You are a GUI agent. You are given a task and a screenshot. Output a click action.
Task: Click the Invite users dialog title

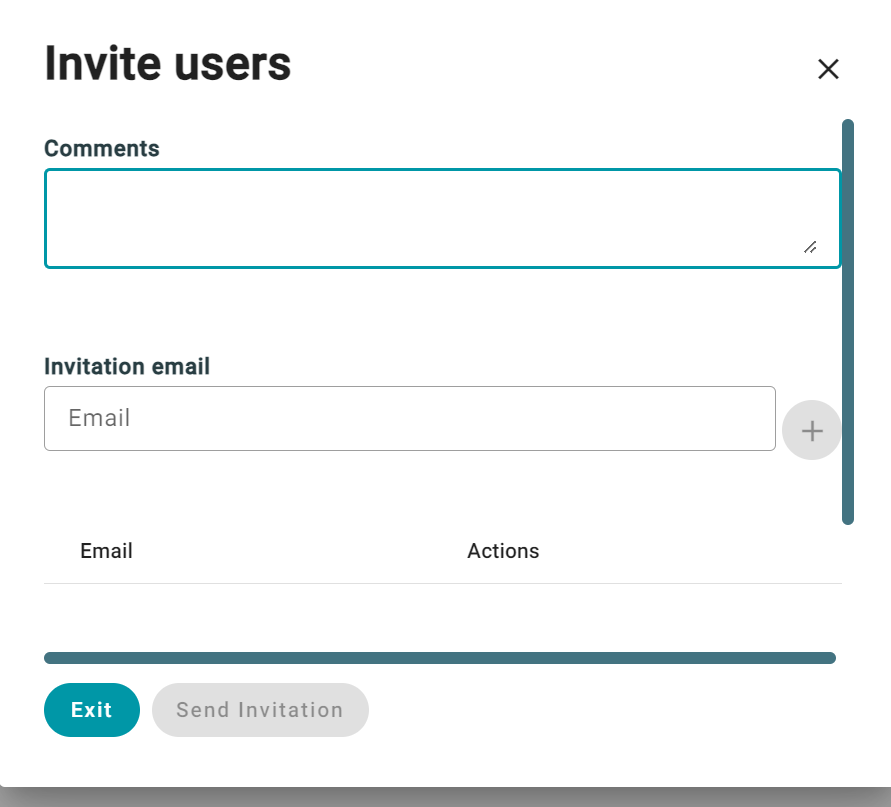click(168, 64)
